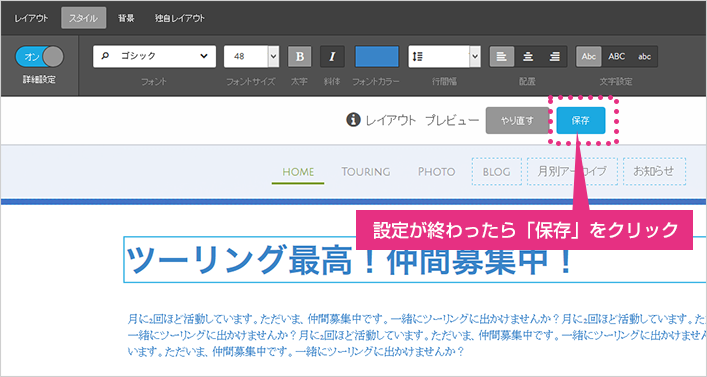The height and width of the screenshot is (377, 707).
Task: Switch to the スタイル tab
Action: (83, 18)
